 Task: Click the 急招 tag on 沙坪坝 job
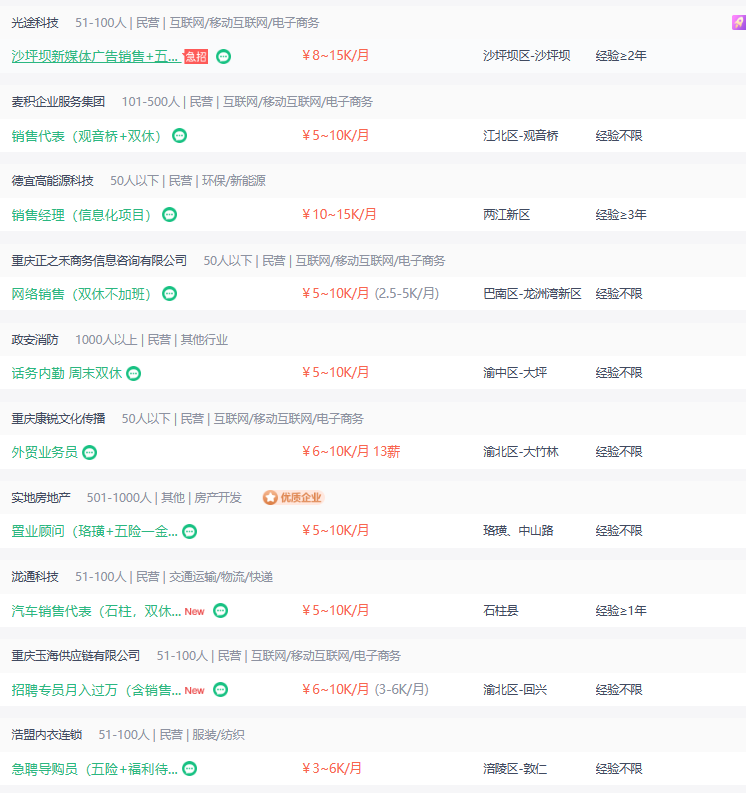pos(196,57)
